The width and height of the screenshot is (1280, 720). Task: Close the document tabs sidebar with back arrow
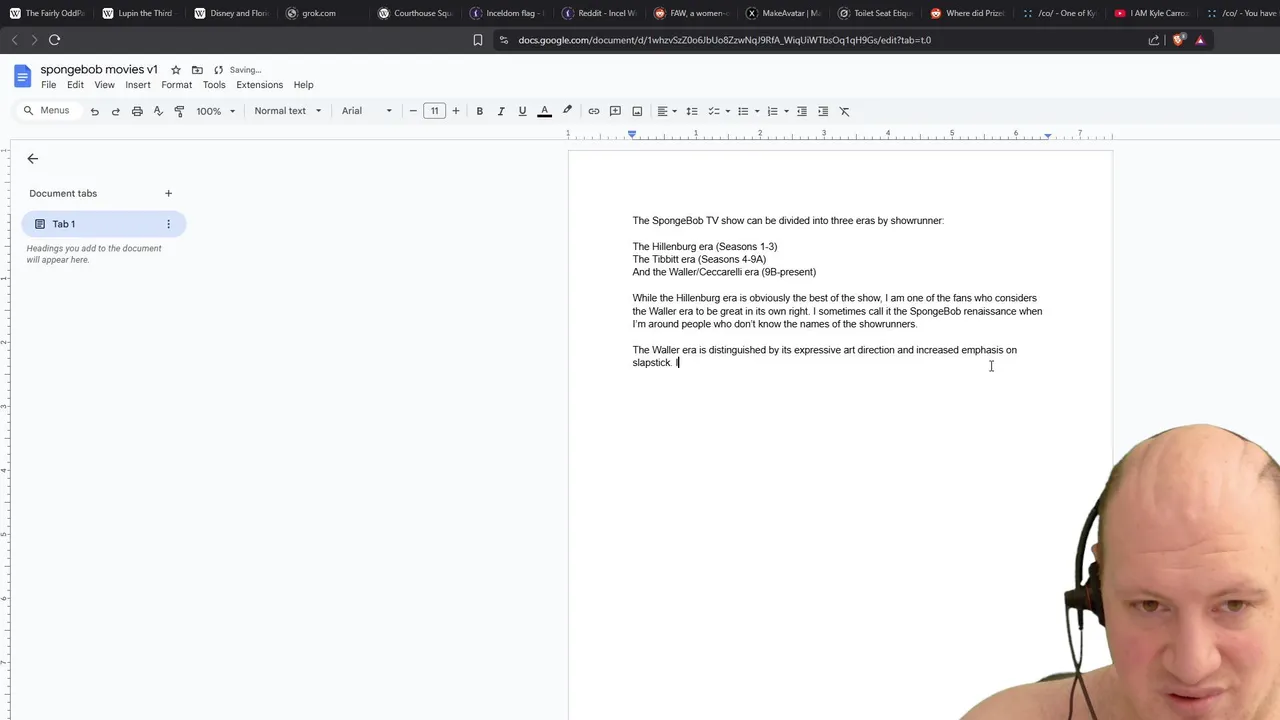tap(32, 159)
